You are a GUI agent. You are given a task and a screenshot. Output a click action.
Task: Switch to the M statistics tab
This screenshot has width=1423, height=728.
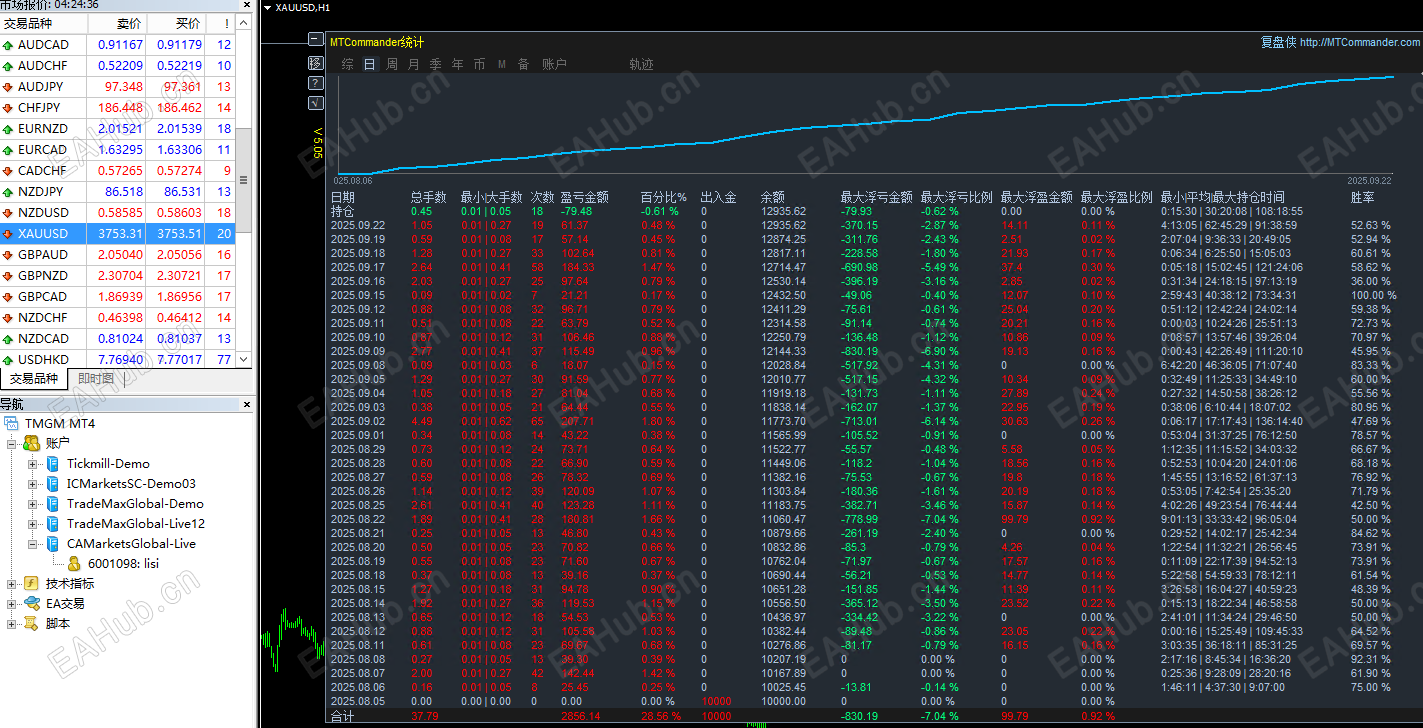(x=501, y=64)
